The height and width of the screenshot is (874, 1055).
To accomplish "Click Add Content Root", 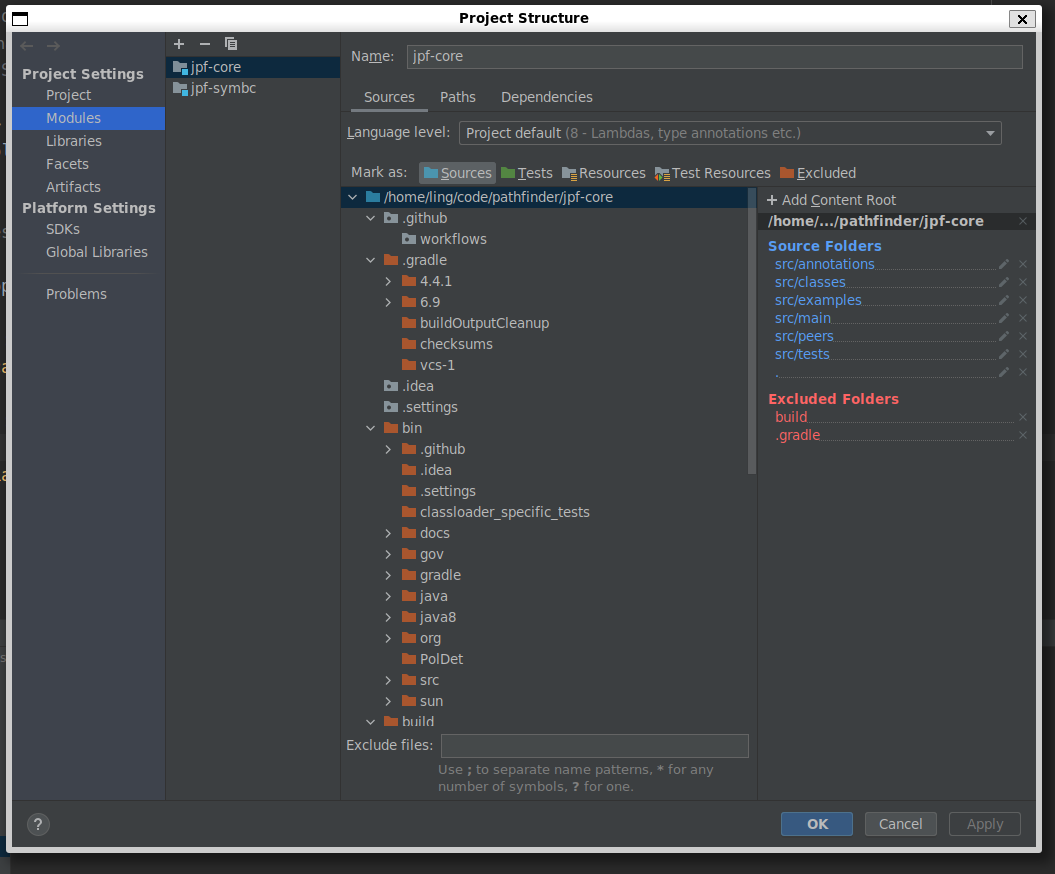I will click(831, 200).
